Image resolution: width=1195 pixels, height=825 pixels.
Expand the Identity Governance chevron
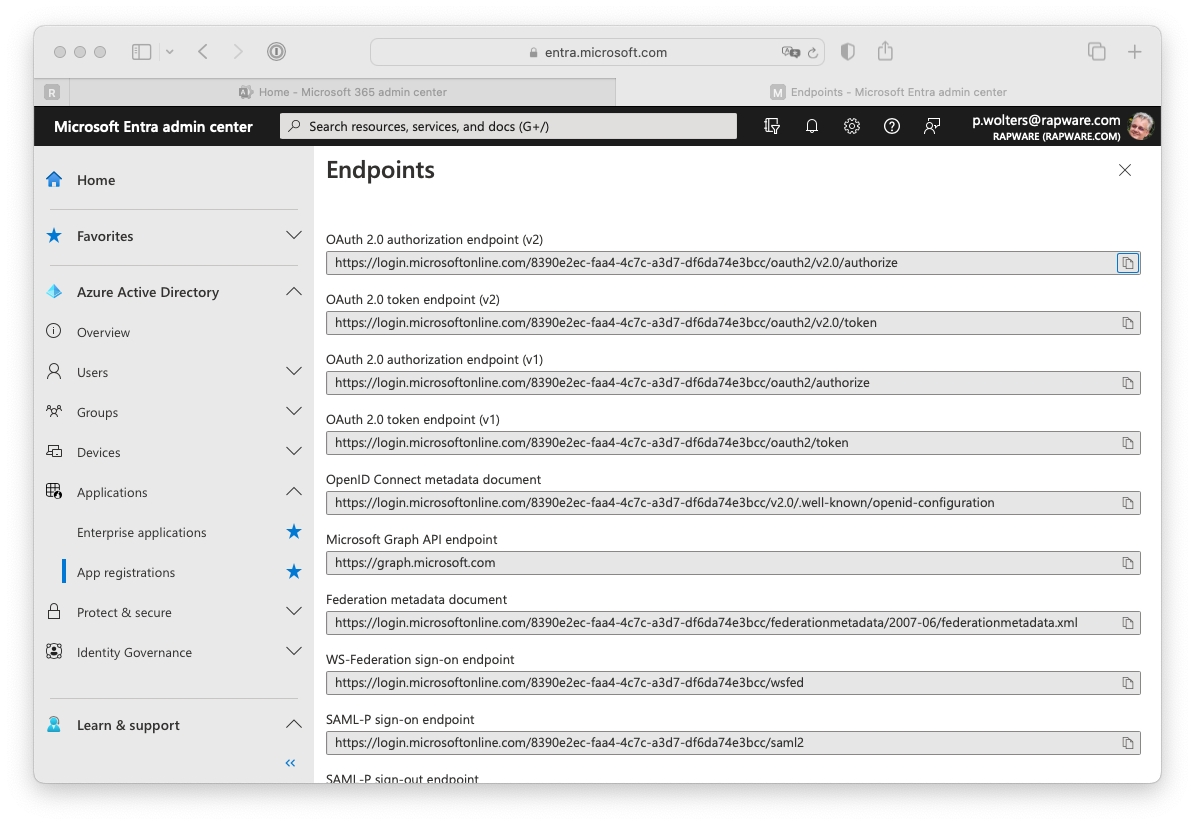(x=293, y=651)
